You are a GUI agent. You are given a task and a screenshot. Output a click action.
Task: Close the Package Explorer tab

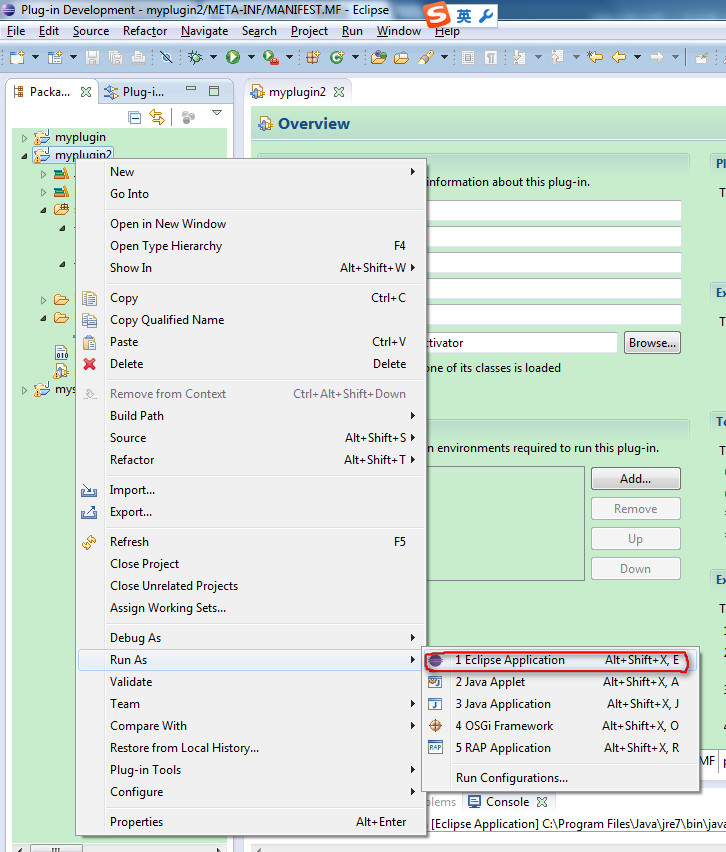click(x=86, y=92)
